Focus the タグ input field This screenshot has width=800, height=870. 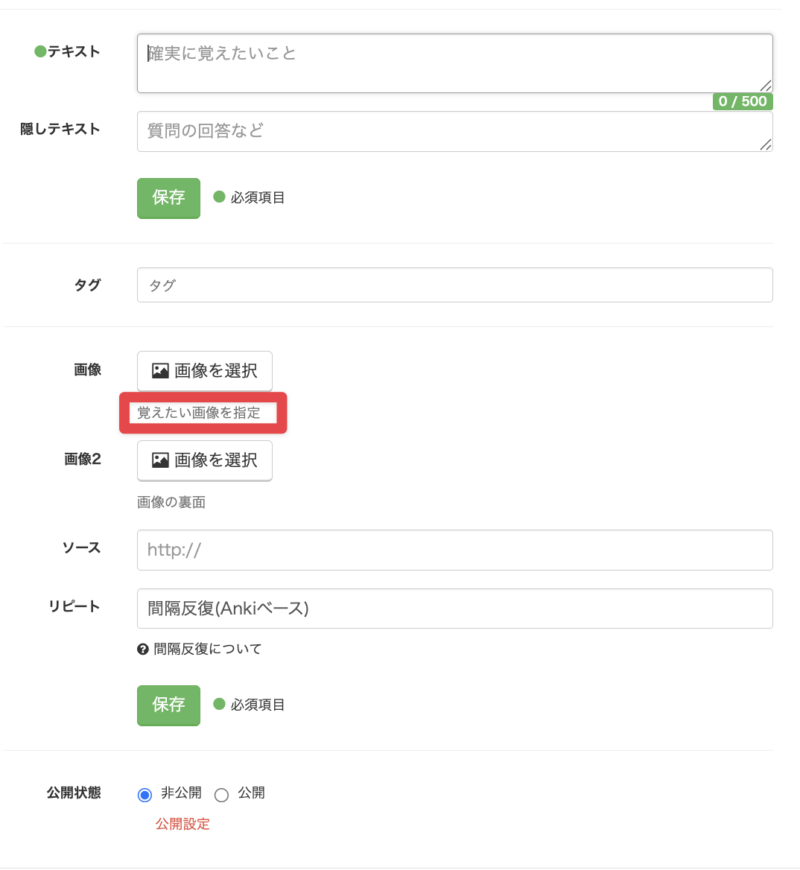454,285
